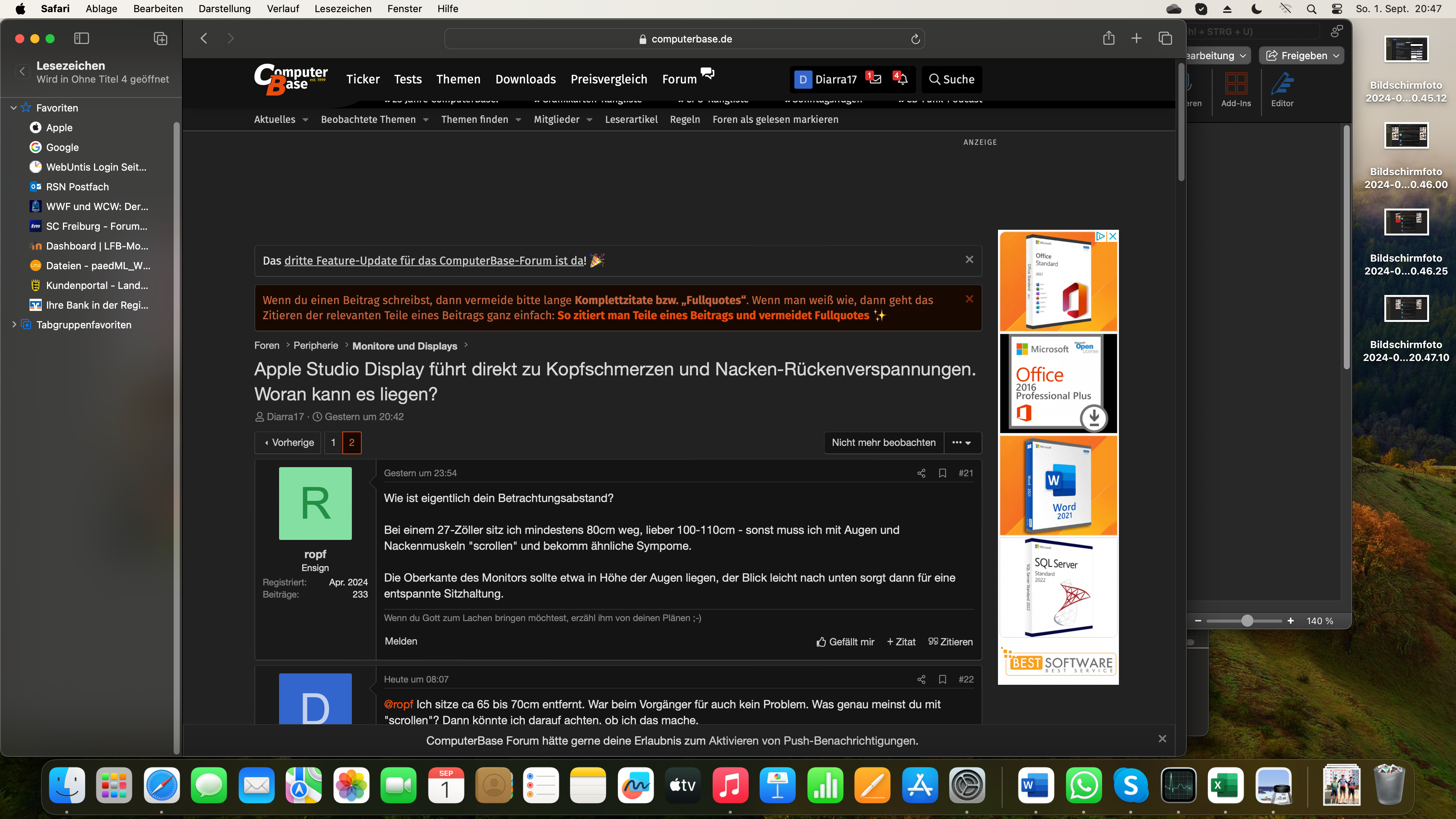Open the private messages envelope icon
The image size is (1456, 819).
coord(875,79)
